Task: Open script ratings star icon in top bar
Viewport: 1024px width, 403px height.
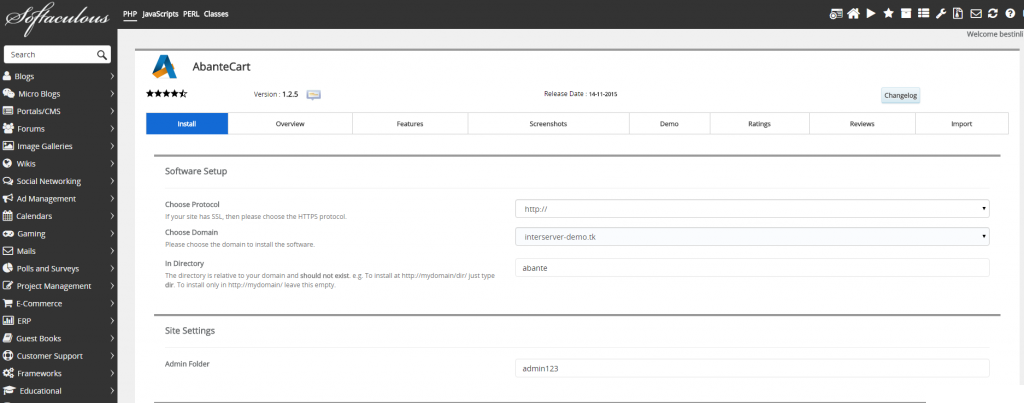Action: tap(888, 14)
